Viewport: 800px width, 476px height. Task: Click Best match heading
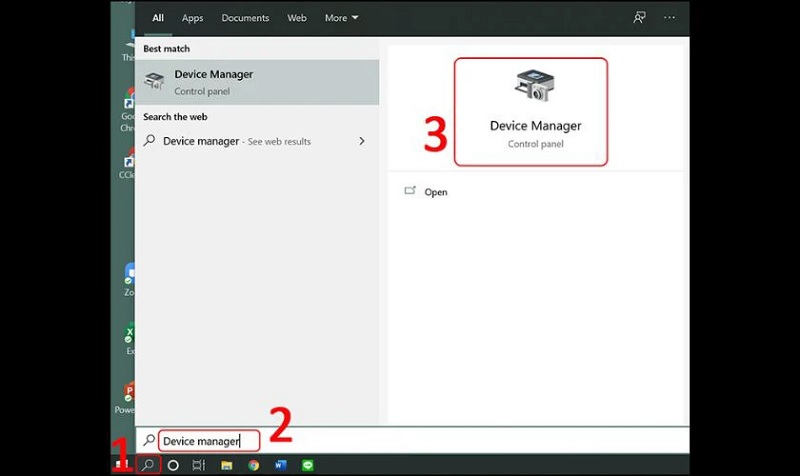[x=166, y=49]
